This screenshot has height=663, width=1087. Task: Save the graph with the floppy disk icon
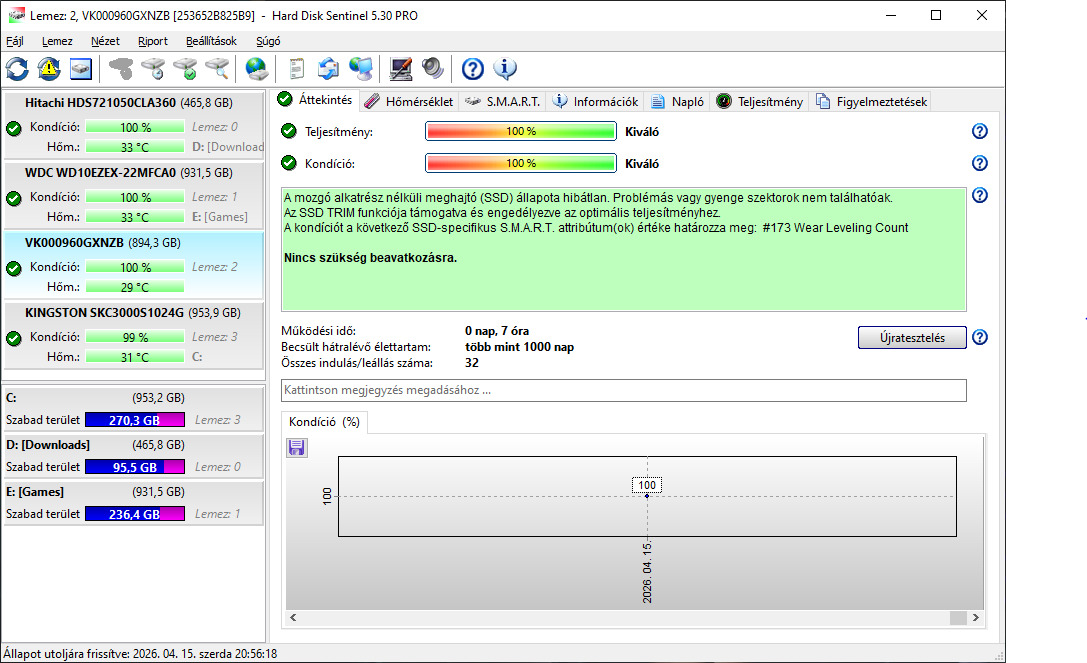point(297,448)
